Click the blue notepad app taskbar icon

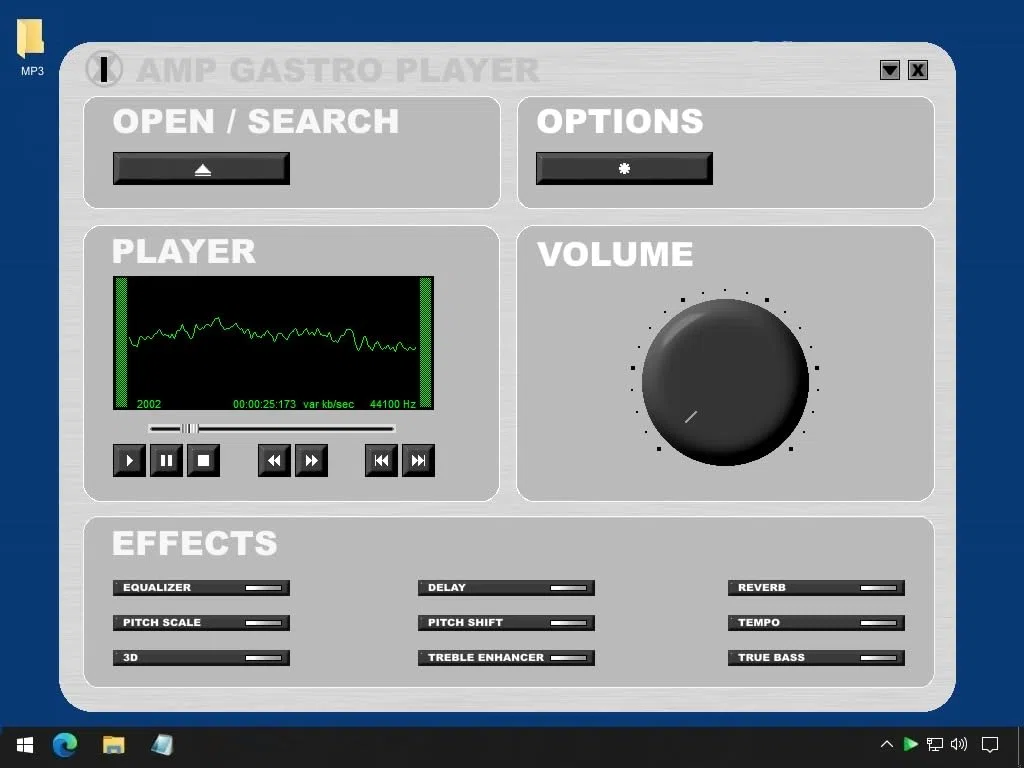coord(162,744)
